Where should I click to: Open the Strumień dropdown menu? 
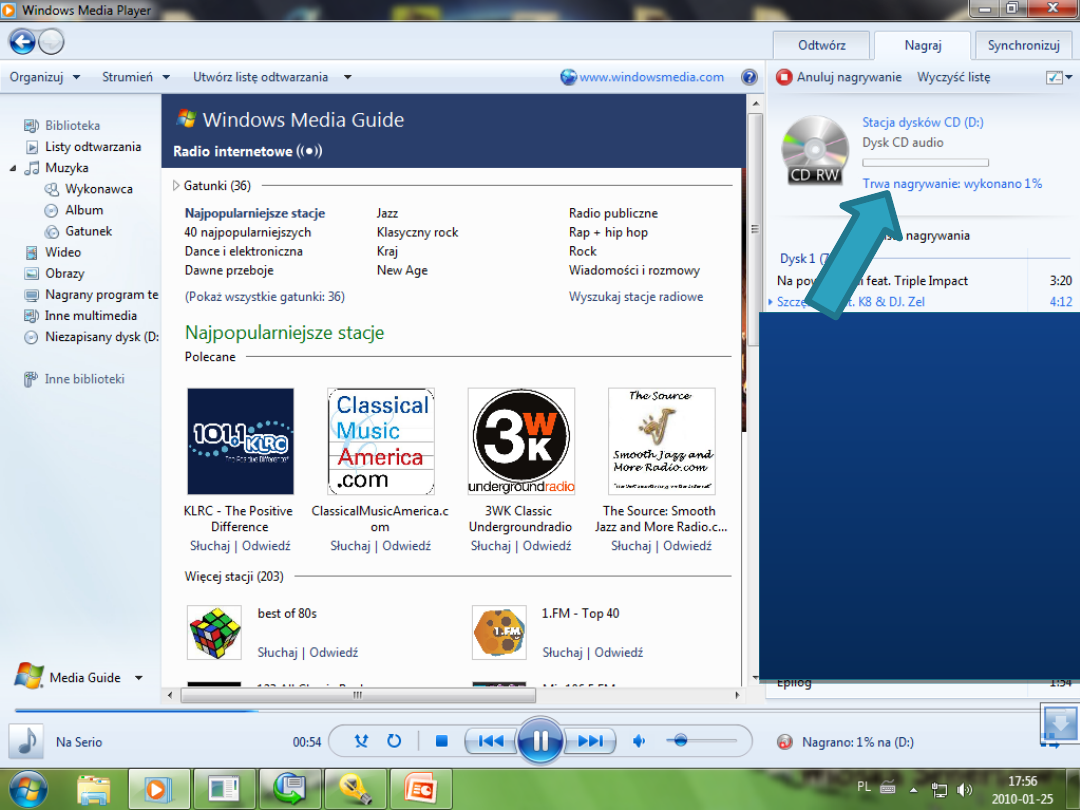coord(135,77)
